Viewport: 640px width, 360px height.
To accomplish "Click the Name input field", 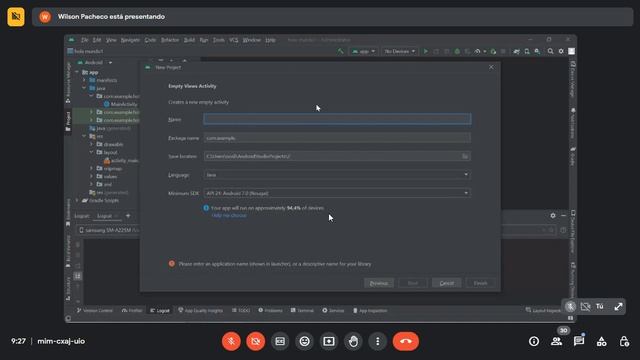I will [x=337, y=119].
